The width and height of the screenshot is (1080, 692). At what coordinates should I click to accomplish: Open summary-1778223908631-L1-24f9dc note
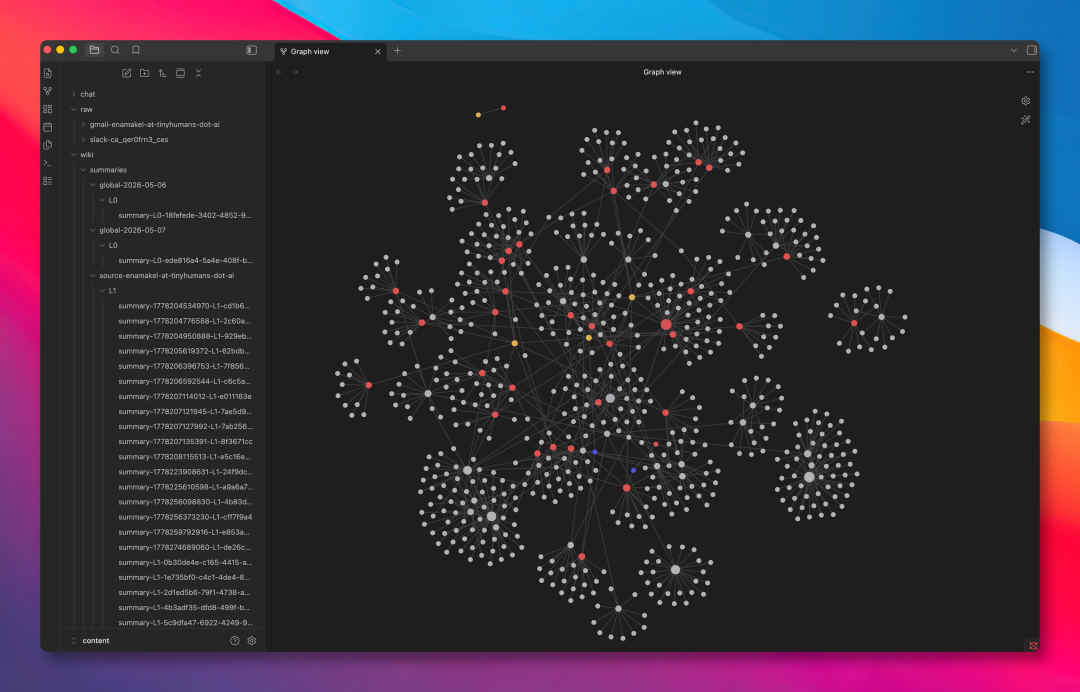[x=185, y=472]
